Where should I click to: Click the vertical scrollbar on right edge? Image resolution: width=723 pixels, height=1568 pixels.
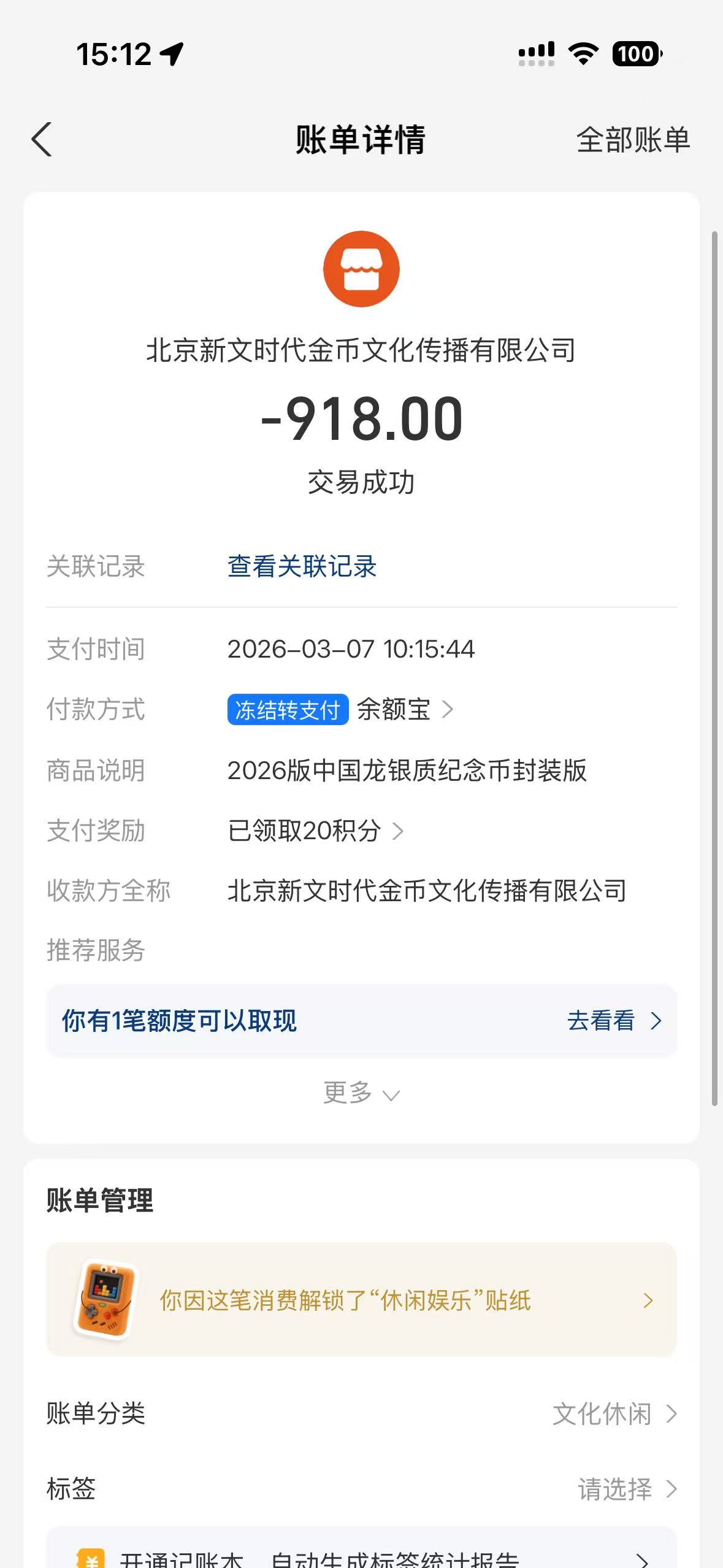click(x=714, y=669)
